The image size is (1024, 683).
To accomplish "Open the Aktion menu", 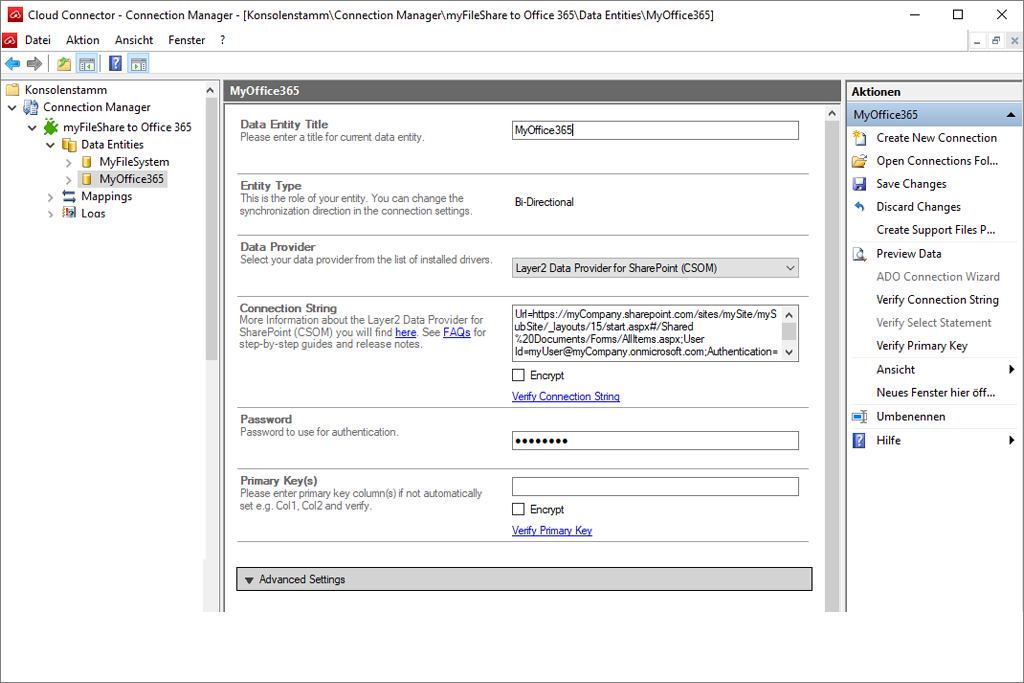I will click(x=83, y=40).
